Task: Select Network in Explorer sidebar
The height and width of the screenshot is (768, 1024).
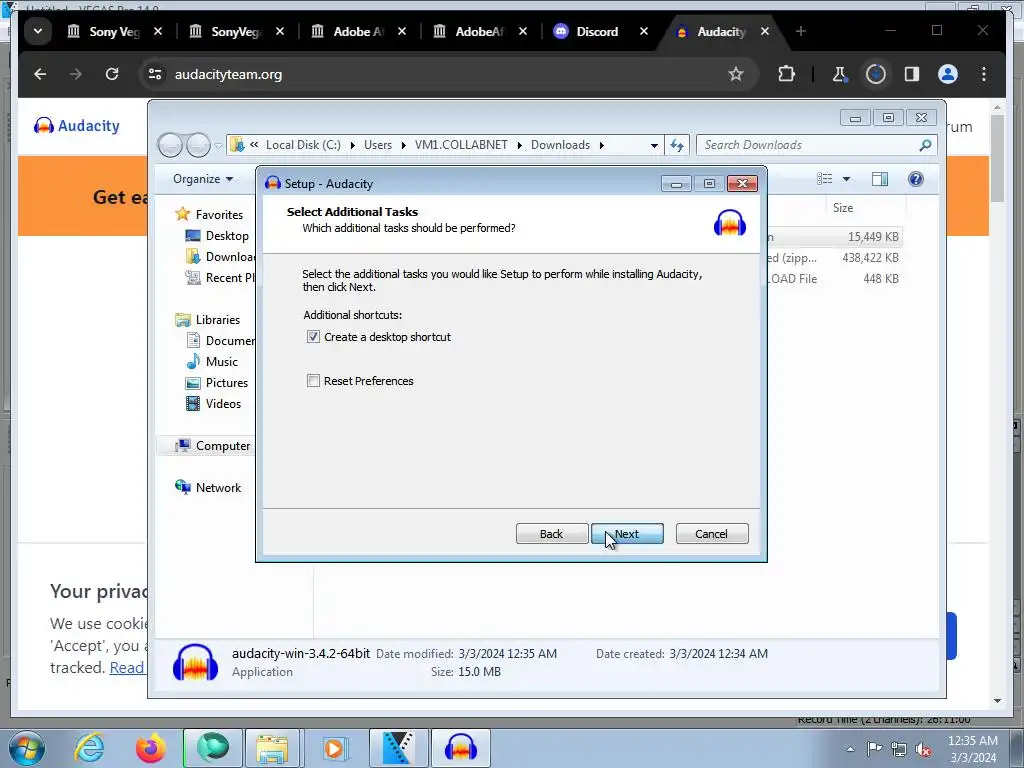Action: click(x=208, y=488)
